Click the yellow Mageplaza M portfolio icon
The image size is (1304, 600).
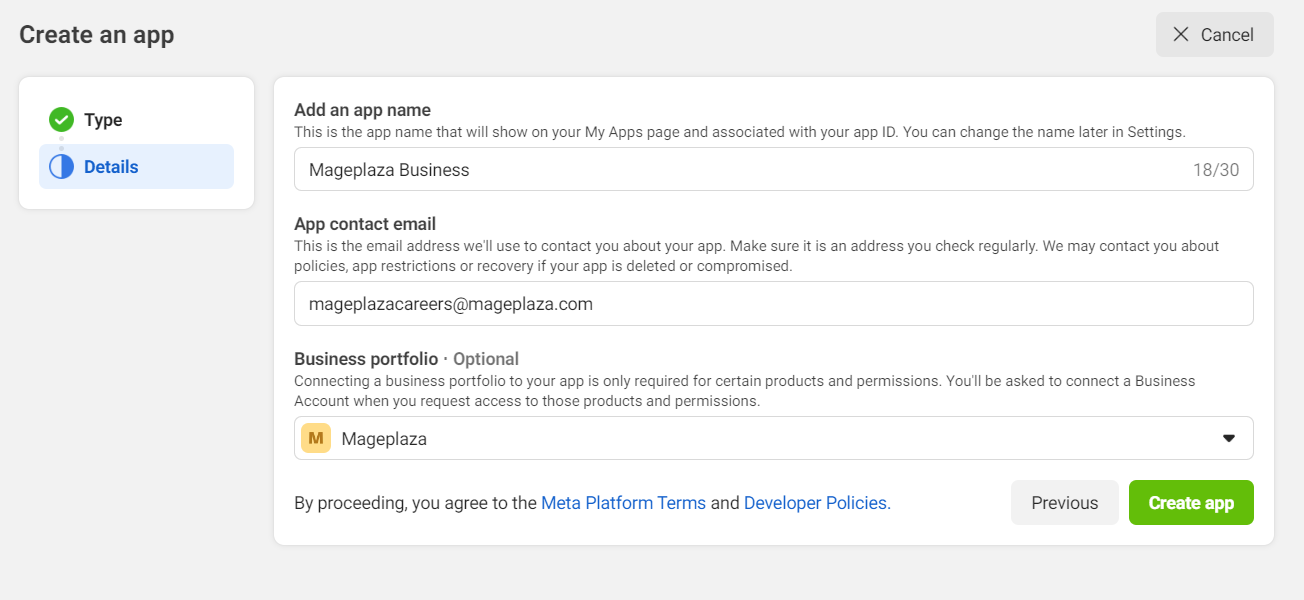pos(316,438)
